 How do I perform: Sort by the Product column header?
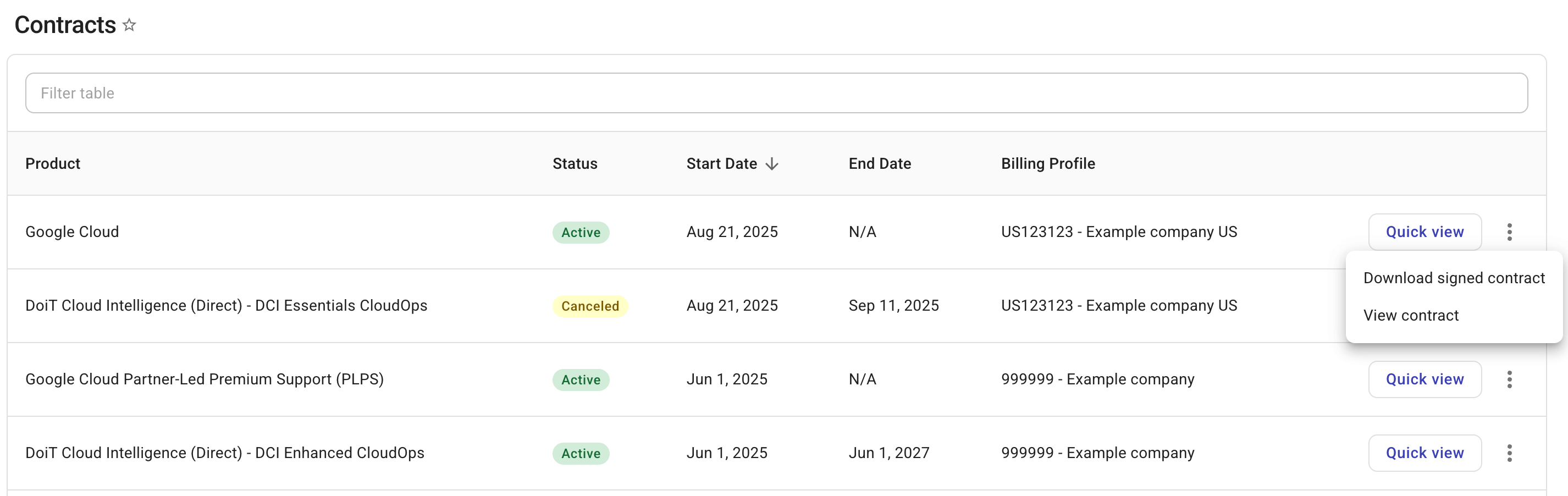52,163
